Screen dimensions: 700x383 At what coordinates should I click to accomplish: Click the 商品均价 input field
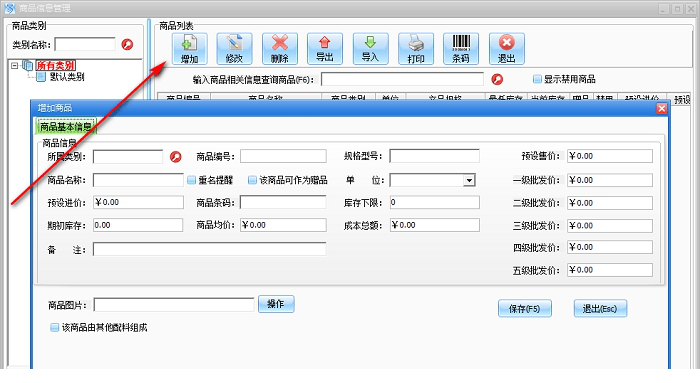coord(283,225)
